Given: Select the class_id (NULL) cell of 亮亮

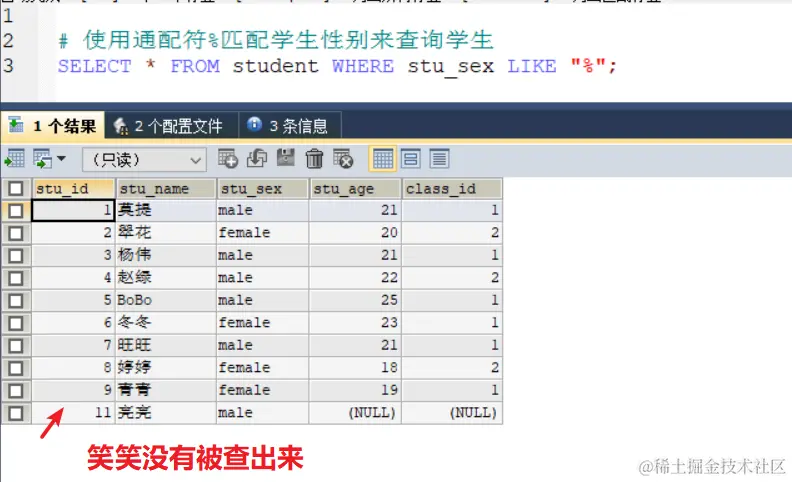Looking at the screenshot, I should point(452,413).
